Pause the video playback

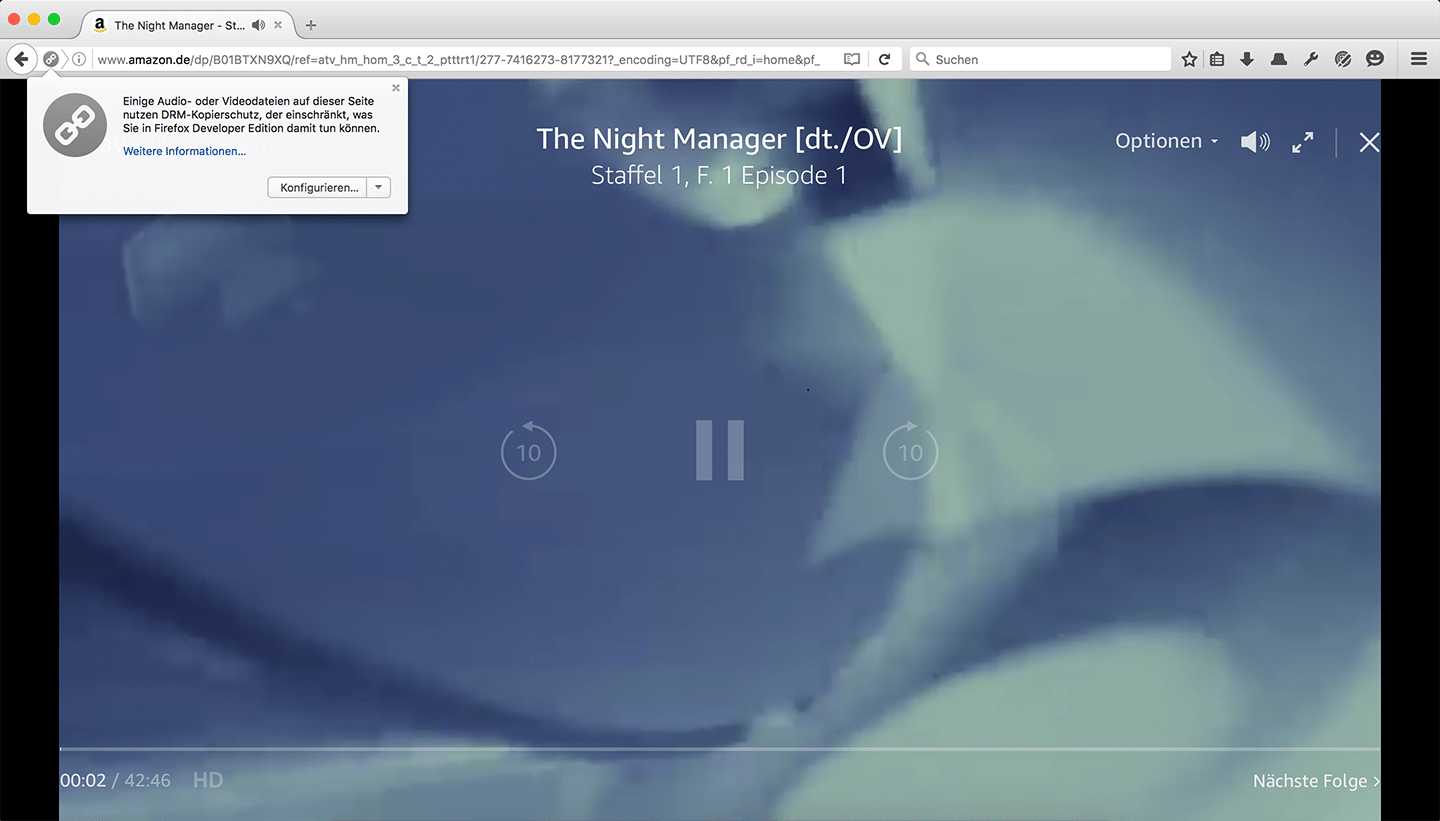720,450
